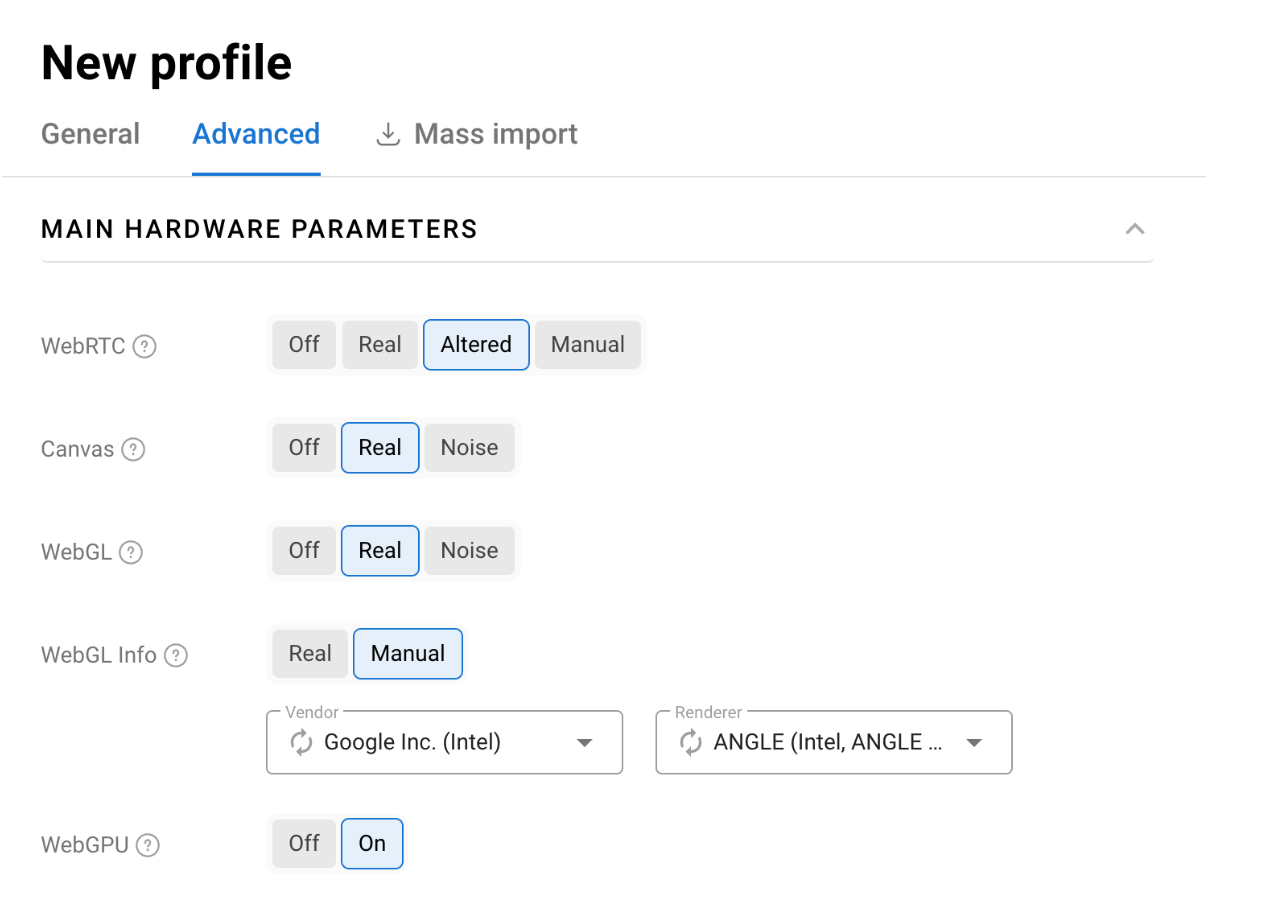Click the WebGPU help question mark icon
The image size is (1266, 908).
(x=148, y=846)
